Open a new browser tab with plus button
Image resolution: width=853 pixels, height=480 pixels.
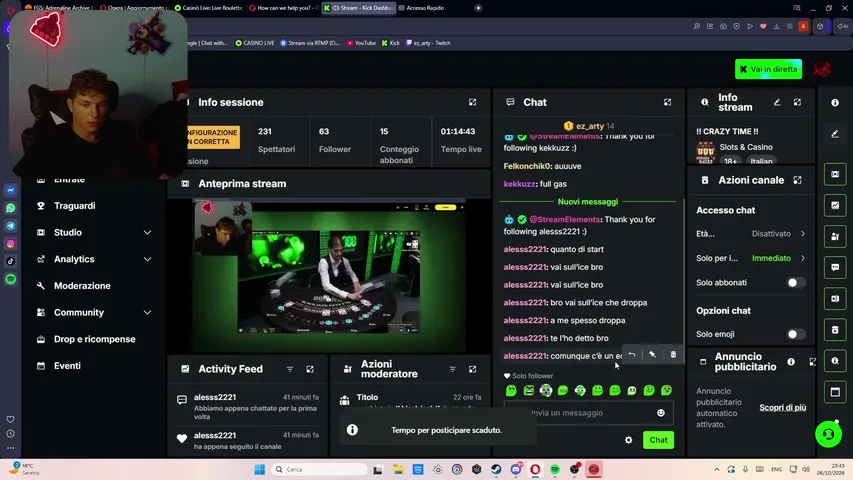pyautogui.click(x=478, y=8)
